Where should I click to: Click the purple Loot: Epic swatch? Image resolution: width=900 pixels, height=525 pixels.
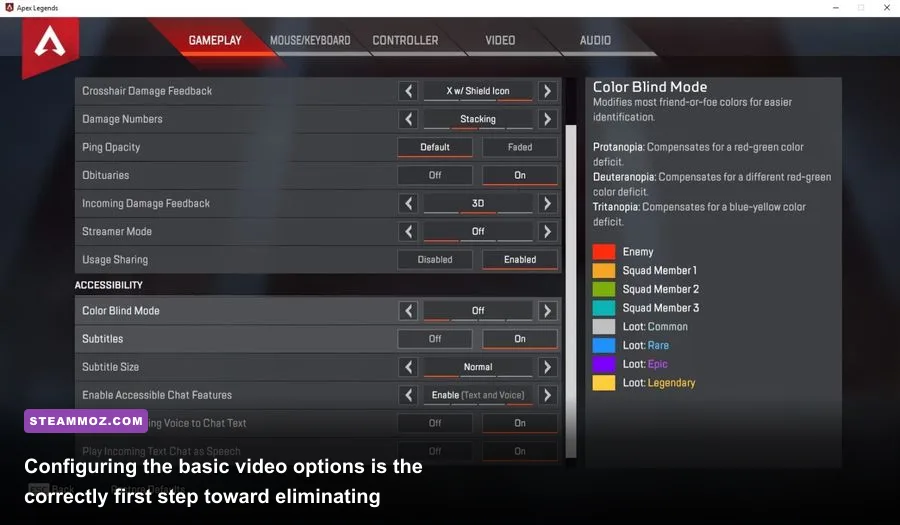604,364
